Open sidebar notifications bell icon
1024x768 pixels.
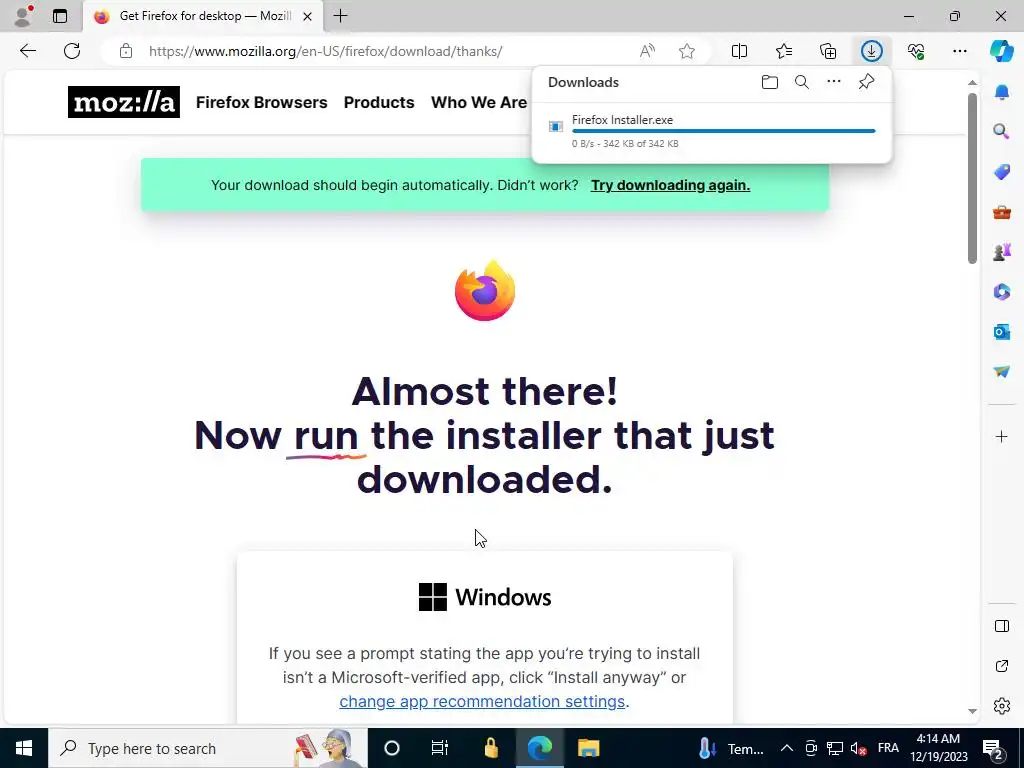[1001, 92]
